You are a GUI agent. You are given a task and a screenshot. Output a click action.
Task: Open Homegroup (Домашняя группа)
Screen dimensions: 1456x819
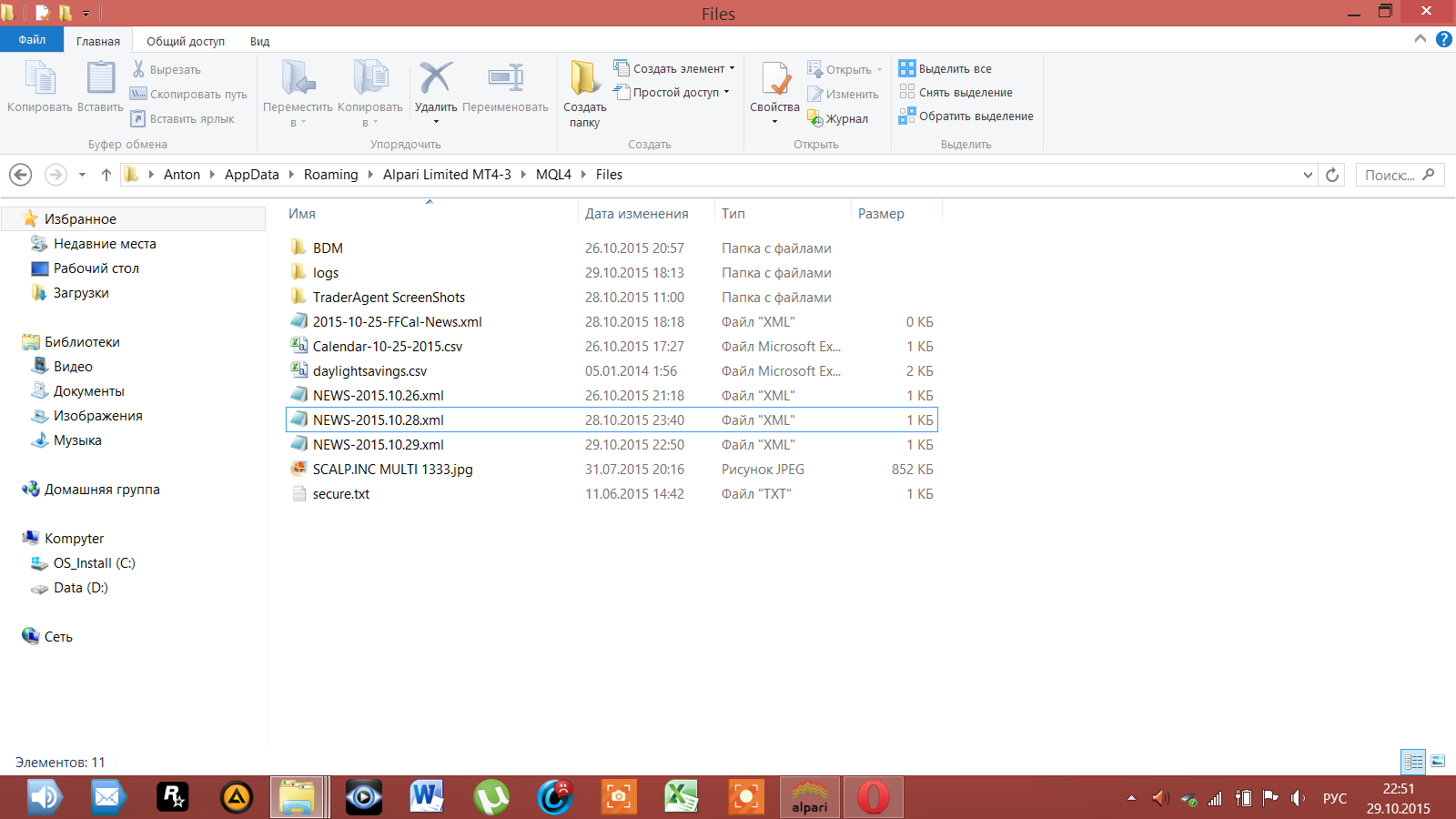(102, 490)
